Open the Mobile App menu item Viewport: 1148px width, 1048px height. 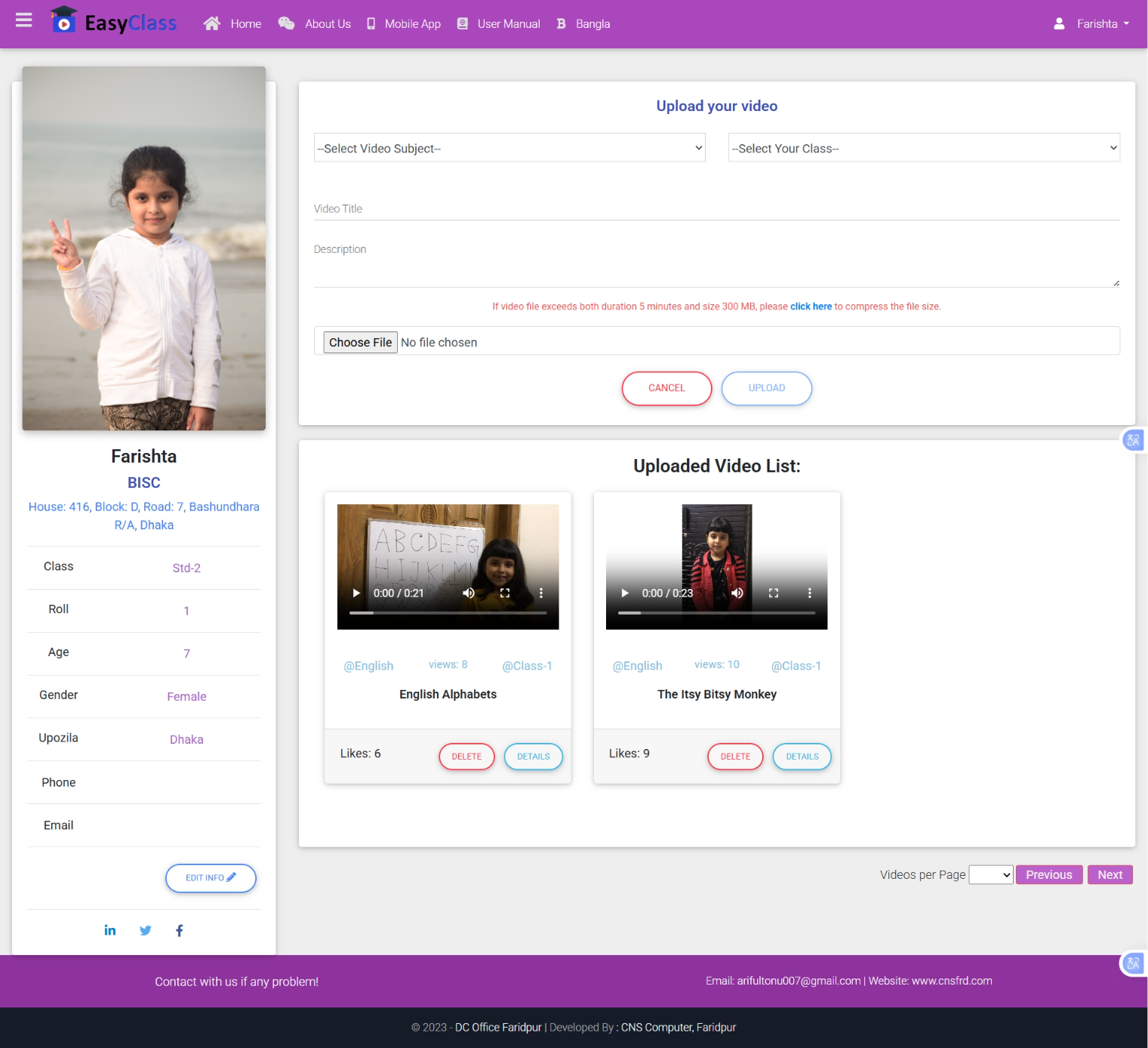(404, 24)
